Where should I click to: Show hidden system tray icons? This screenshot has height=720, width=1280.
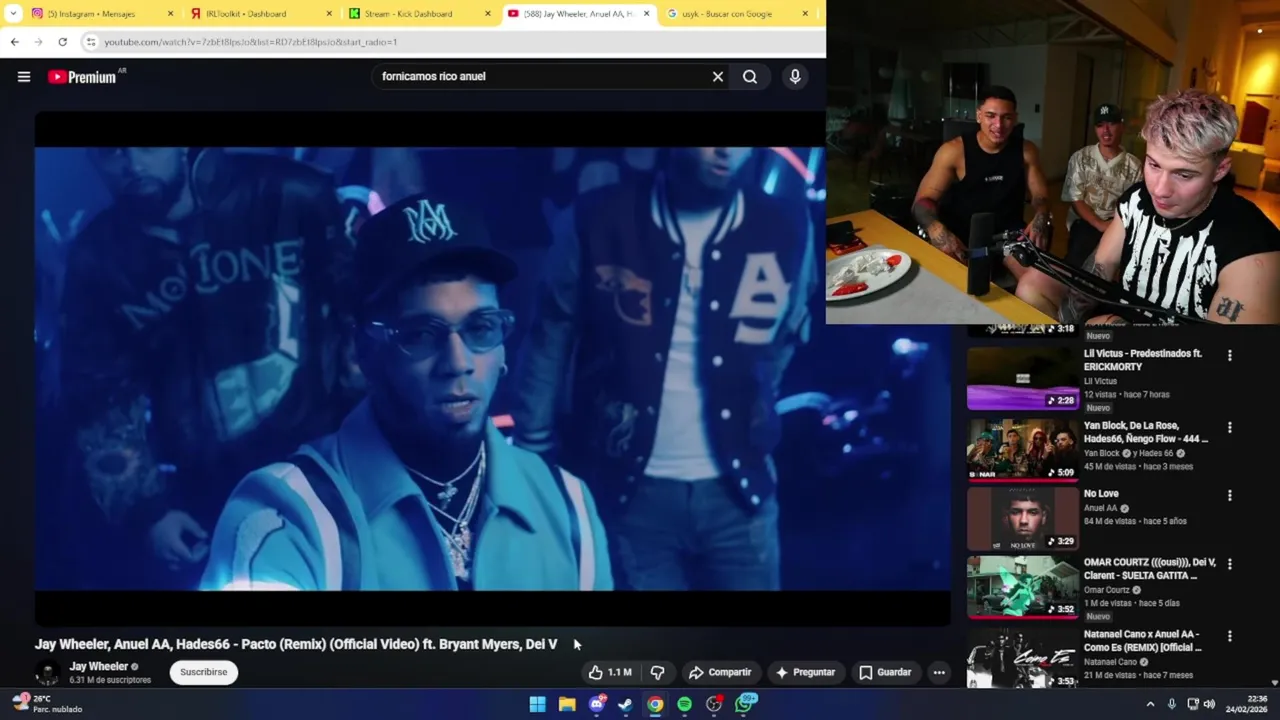[1150, 704]
